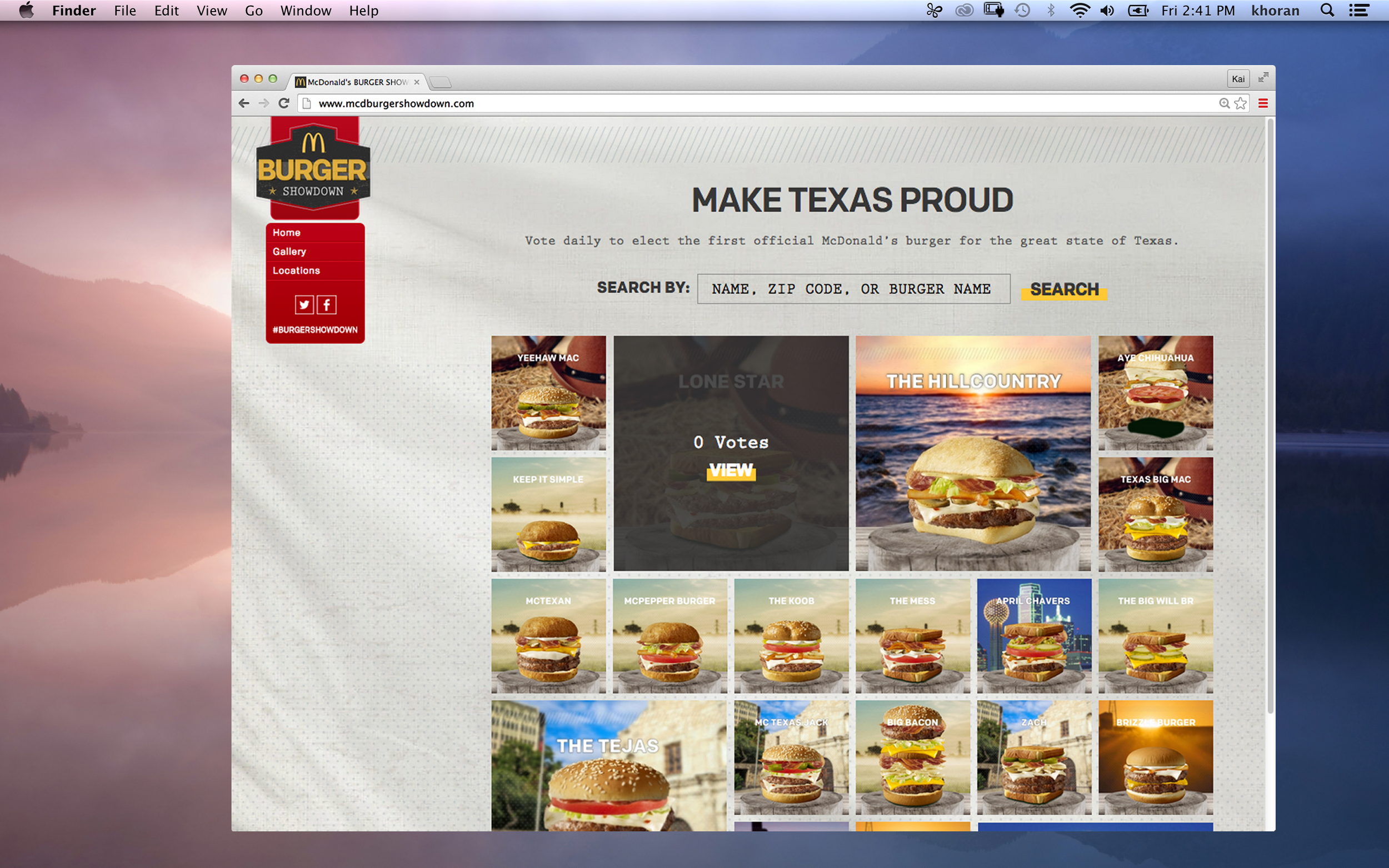The height and width of the screenshot is (868, 1389).
Task: Click the volume icon in the menu bar
Action: click(x=1107, y=11)
